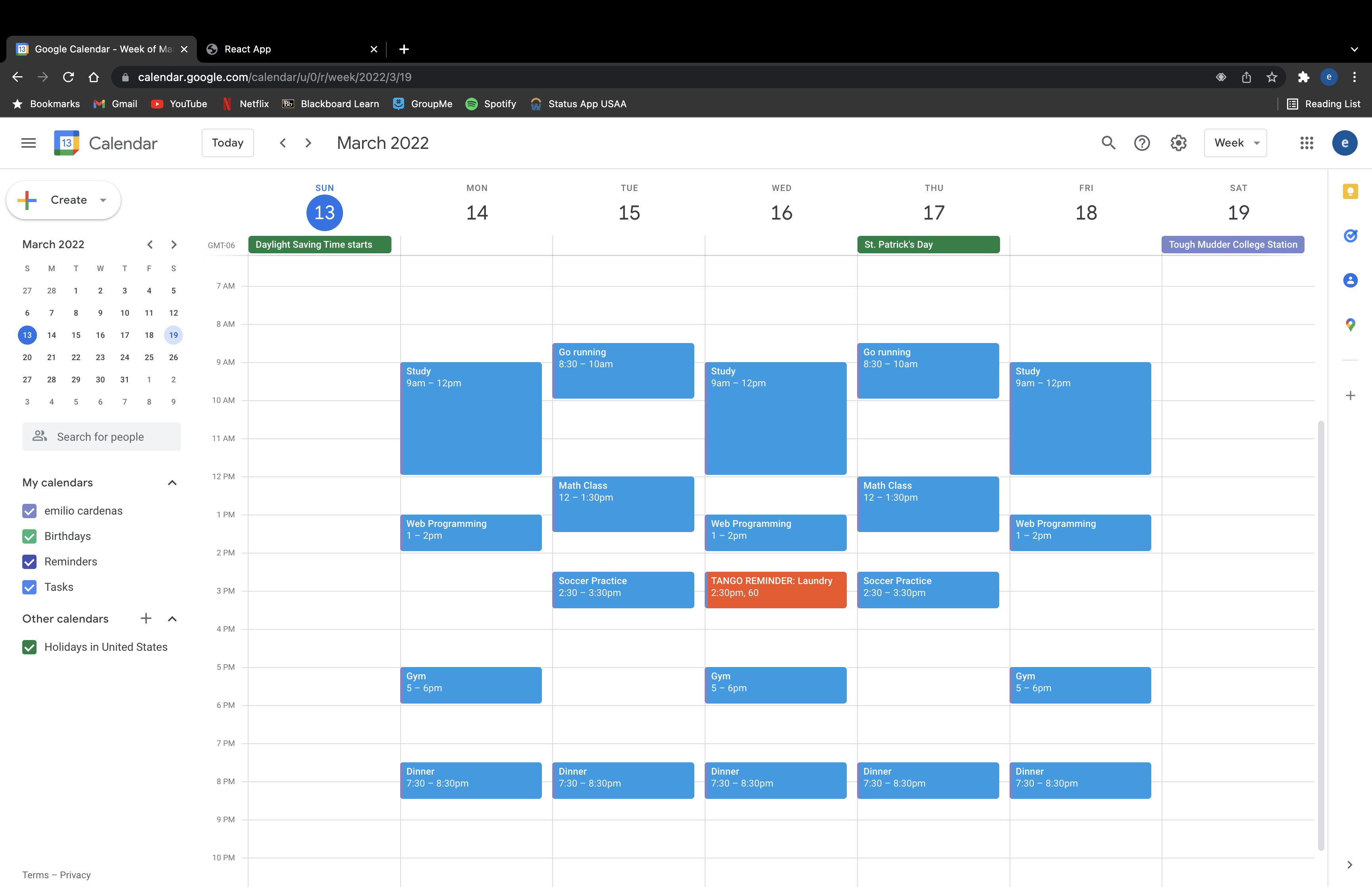The width and height of the screenshot is (1372, 887).
Task: Open the Contacts side panel icon
Action: pos(1350,280)
